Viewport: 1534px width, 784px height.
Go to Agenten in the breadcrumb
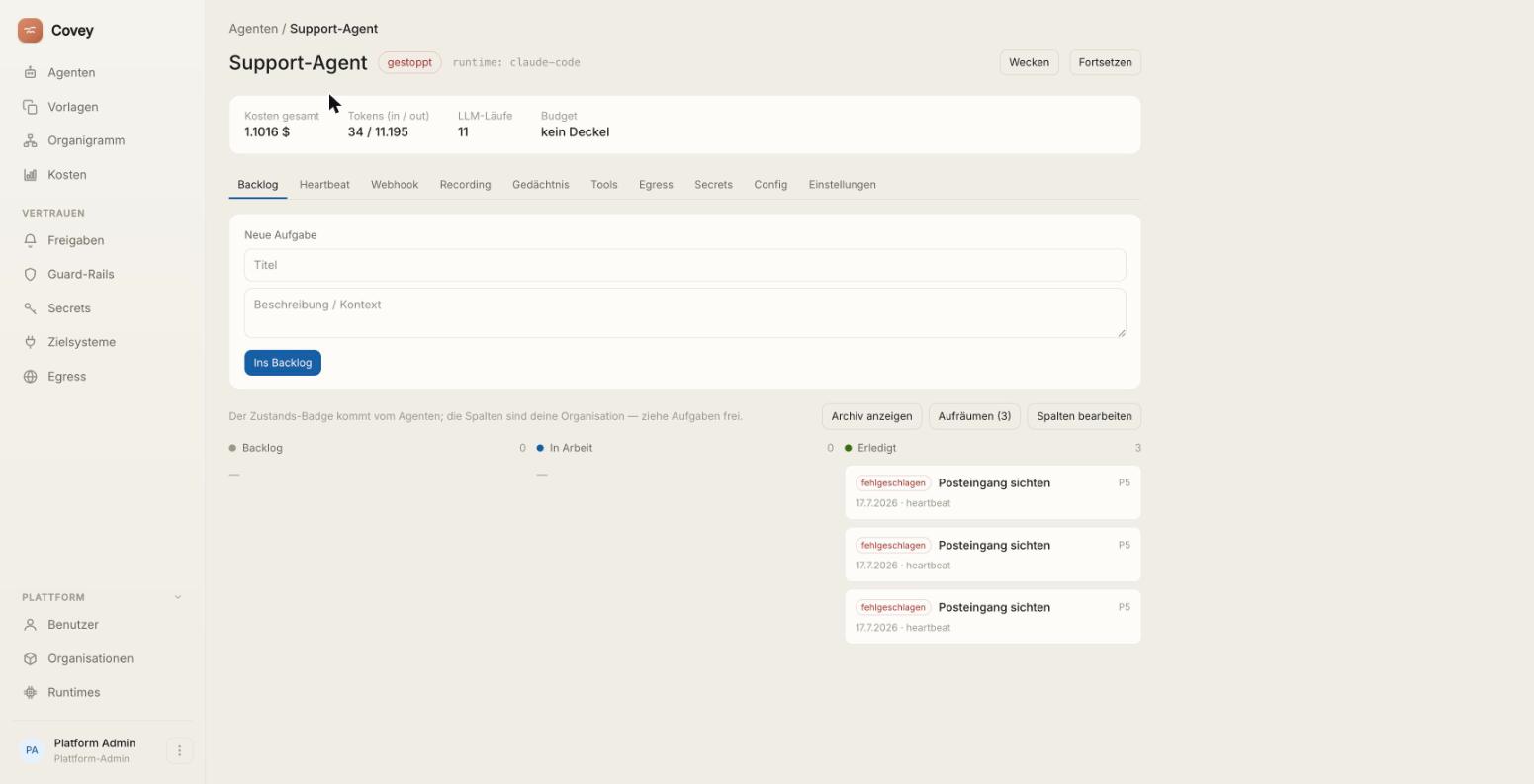[x=253, y=29]
